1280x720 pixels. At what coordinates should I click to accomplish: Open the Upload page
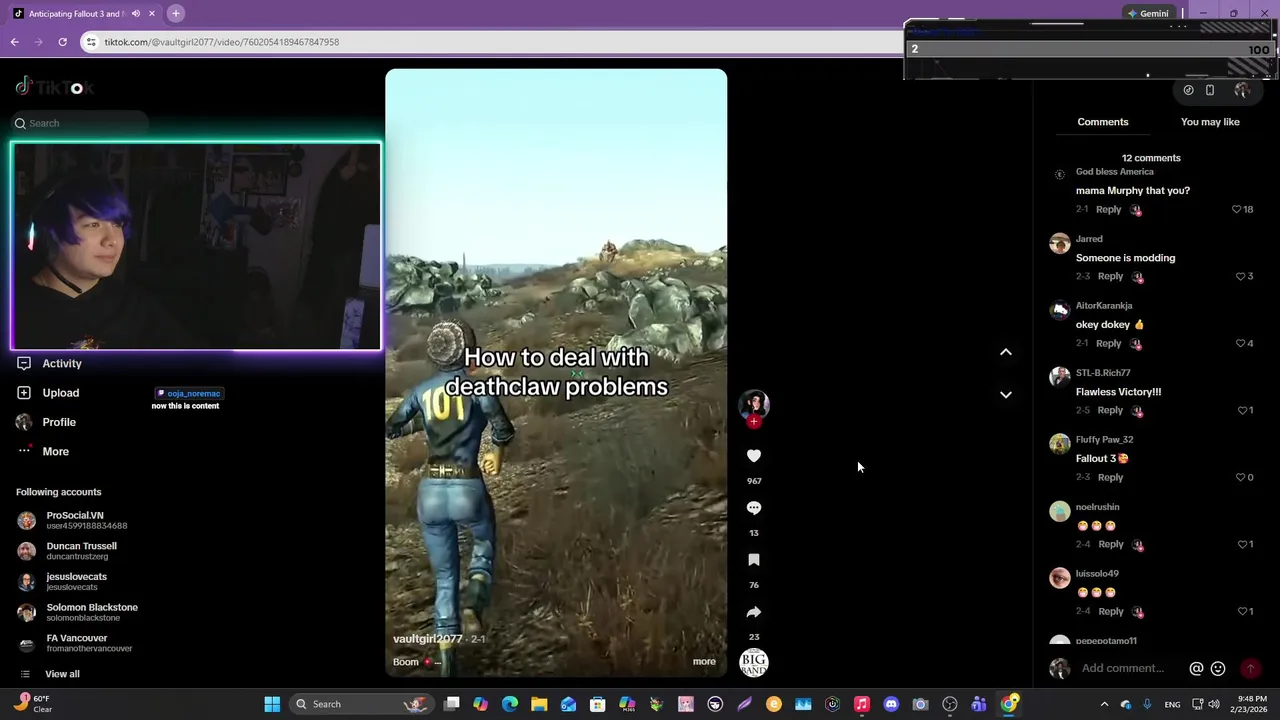(x=61, y=393)
